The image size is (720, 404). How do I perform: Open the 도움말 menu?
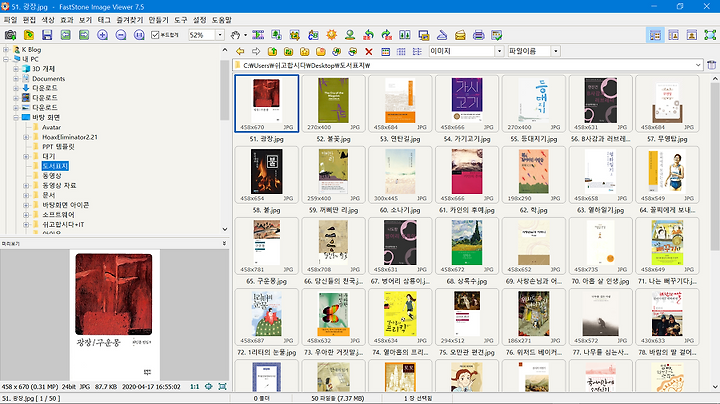[x=221, y=20]
